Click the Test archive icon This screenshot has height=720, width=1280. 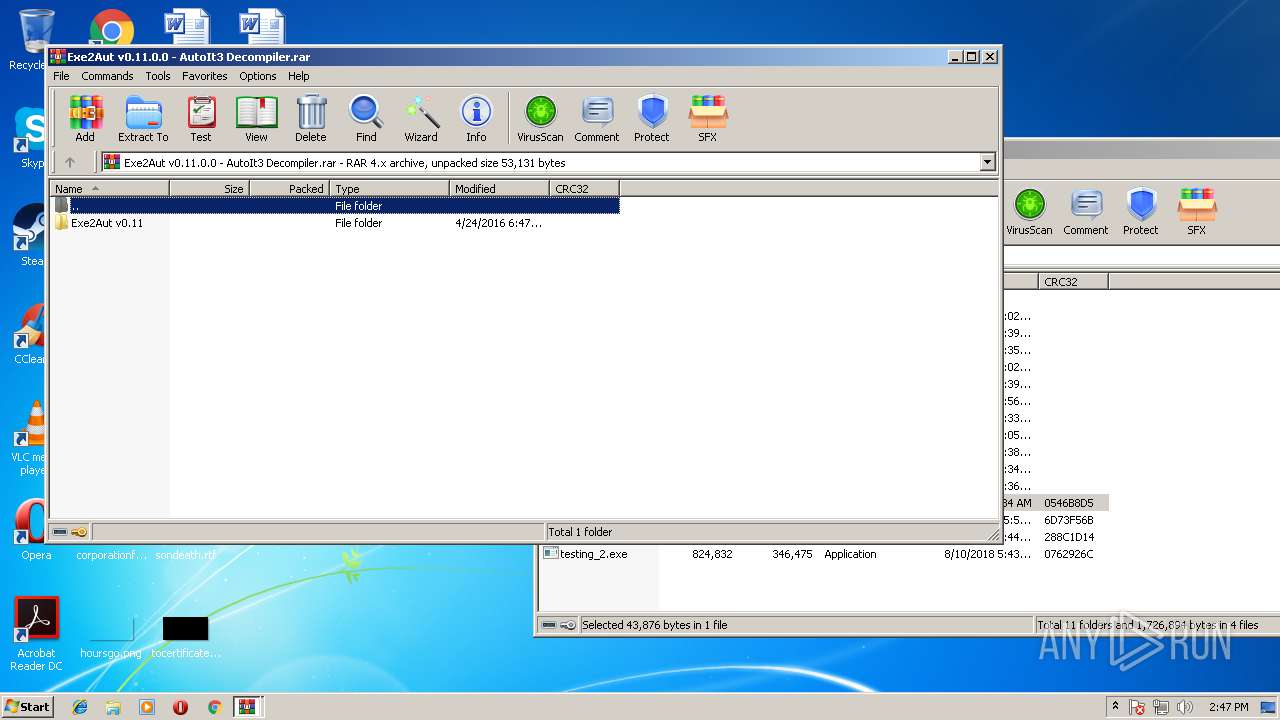pos(201,119)
